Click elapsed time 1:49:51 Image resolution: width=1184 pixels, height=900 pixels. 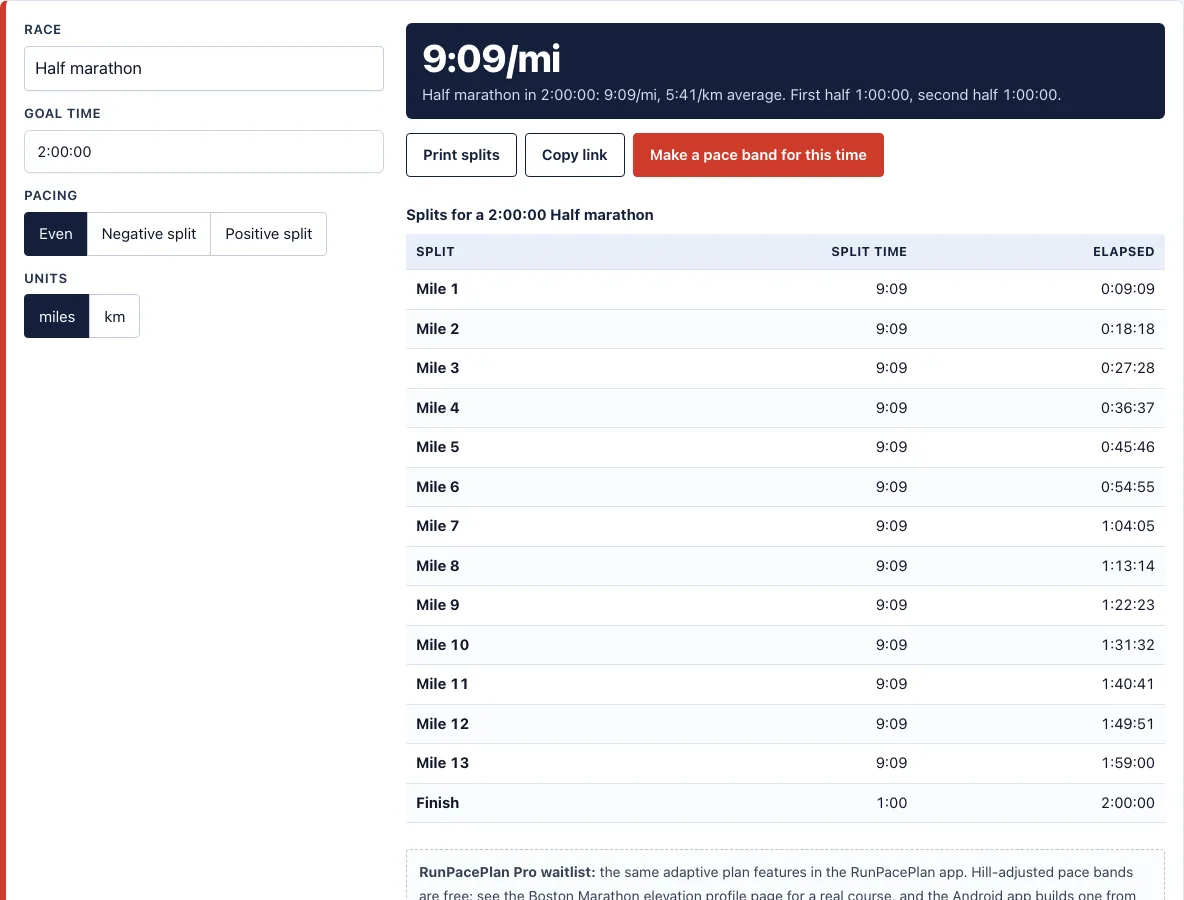click(1127, 724)
